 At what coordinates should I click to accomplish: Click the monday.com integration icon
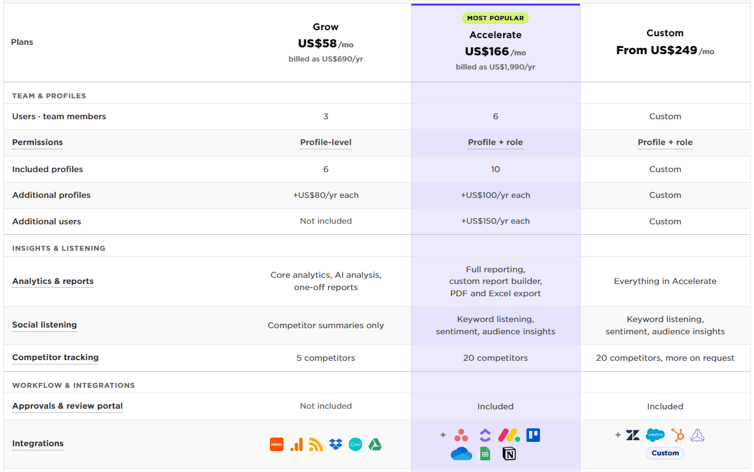pos(509,435)
